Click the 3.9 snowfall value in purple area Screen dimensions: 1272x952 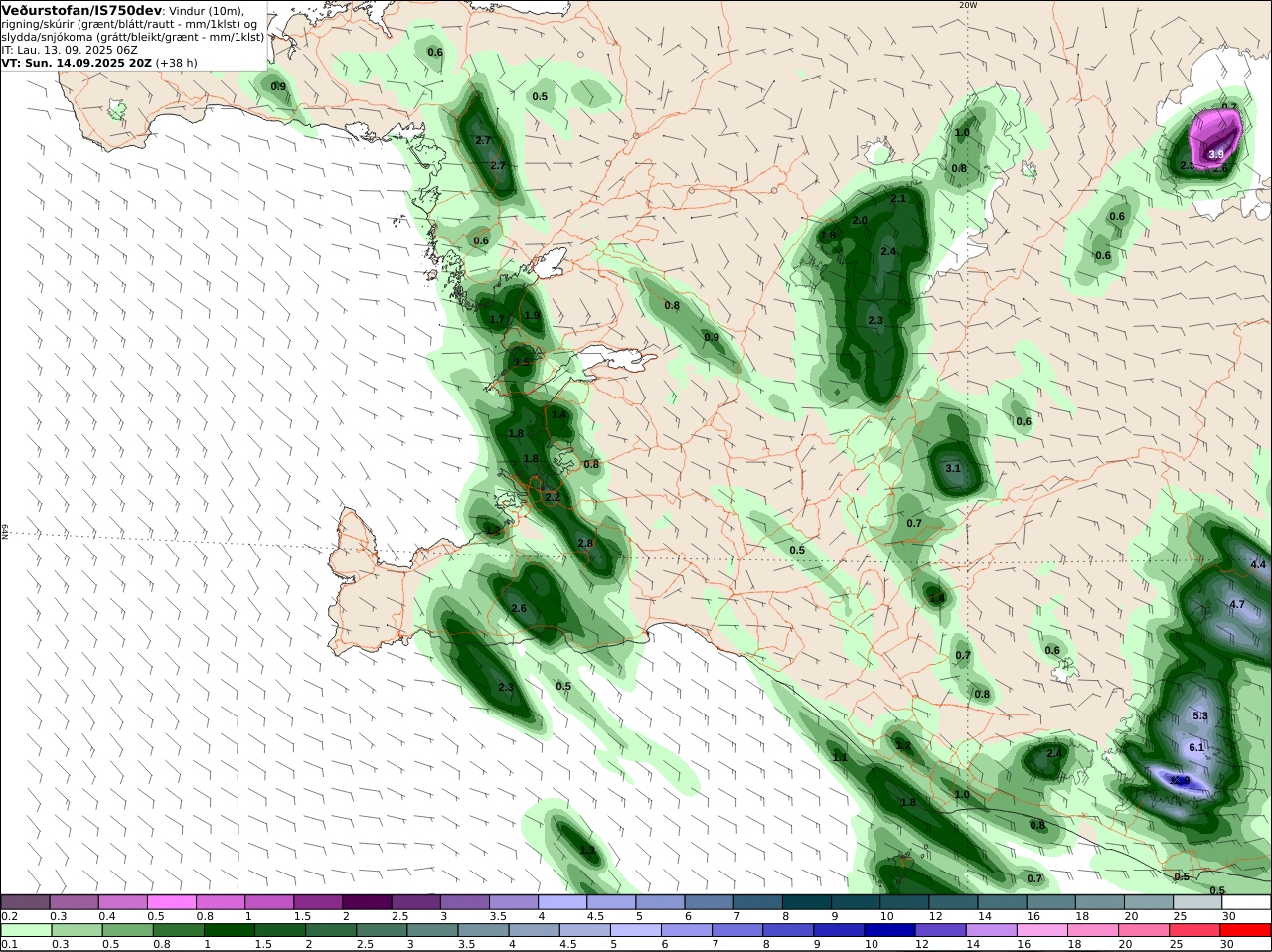point(1216,154)
